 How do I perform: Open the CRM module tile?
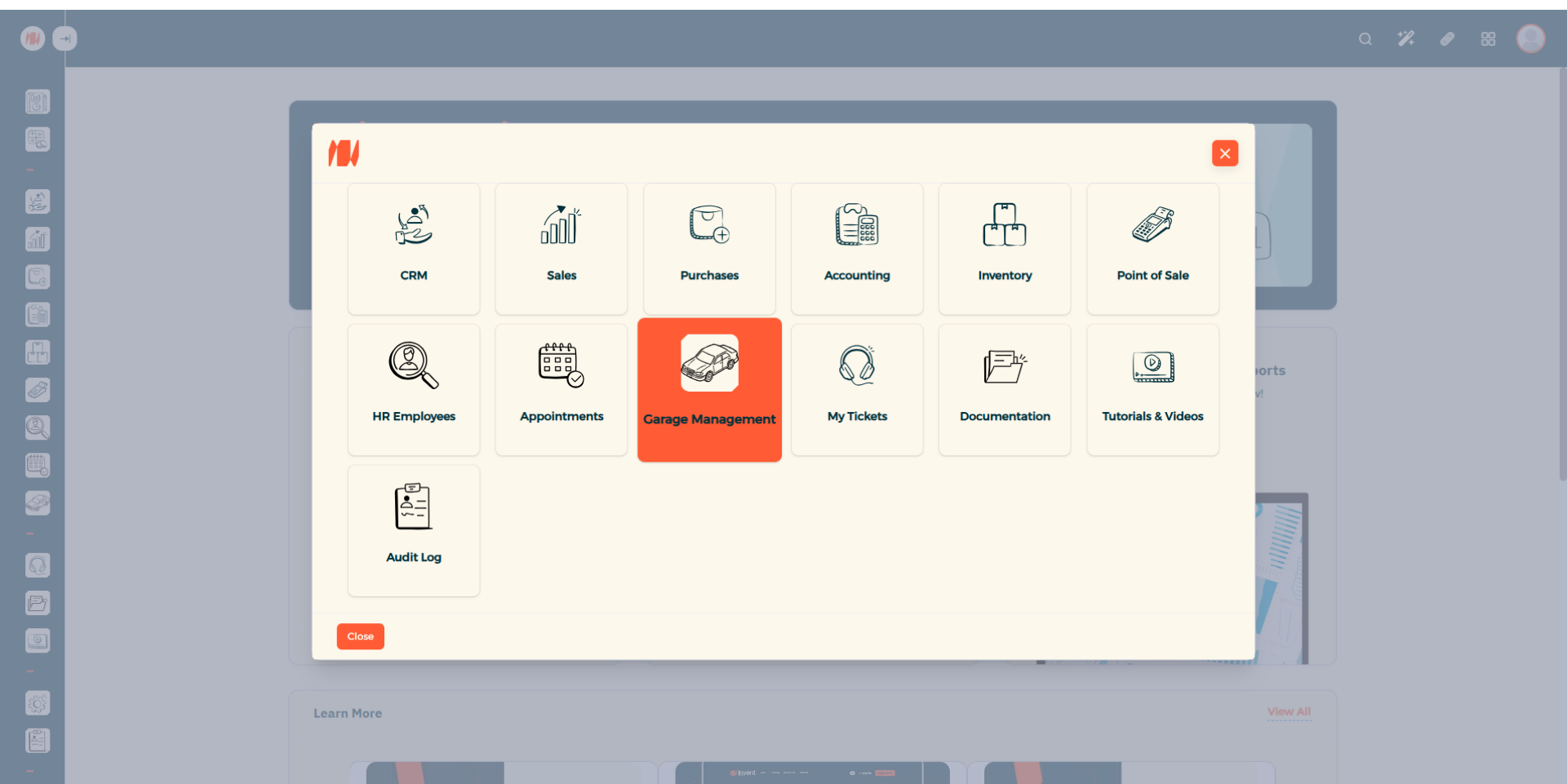pyautogui.click(x=414, y=248)
